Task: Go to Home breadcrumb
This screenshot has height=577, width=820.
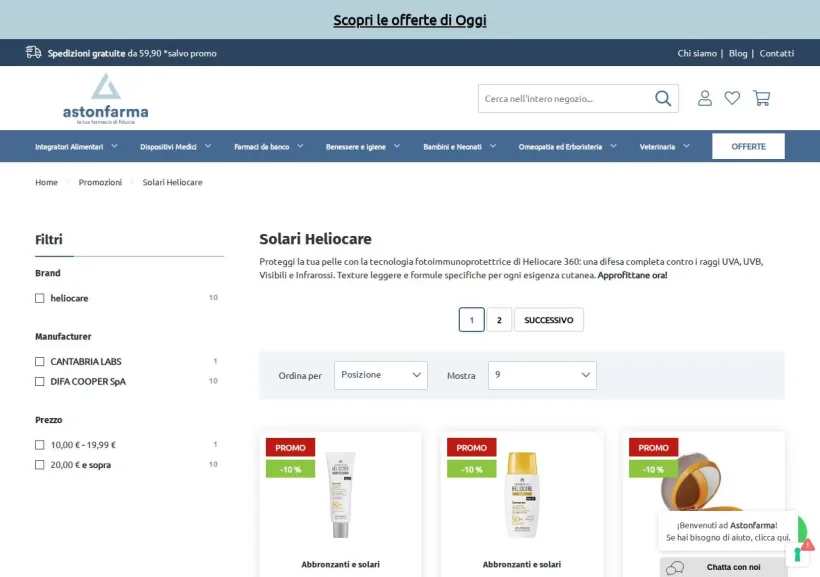Action: point(46,182)
